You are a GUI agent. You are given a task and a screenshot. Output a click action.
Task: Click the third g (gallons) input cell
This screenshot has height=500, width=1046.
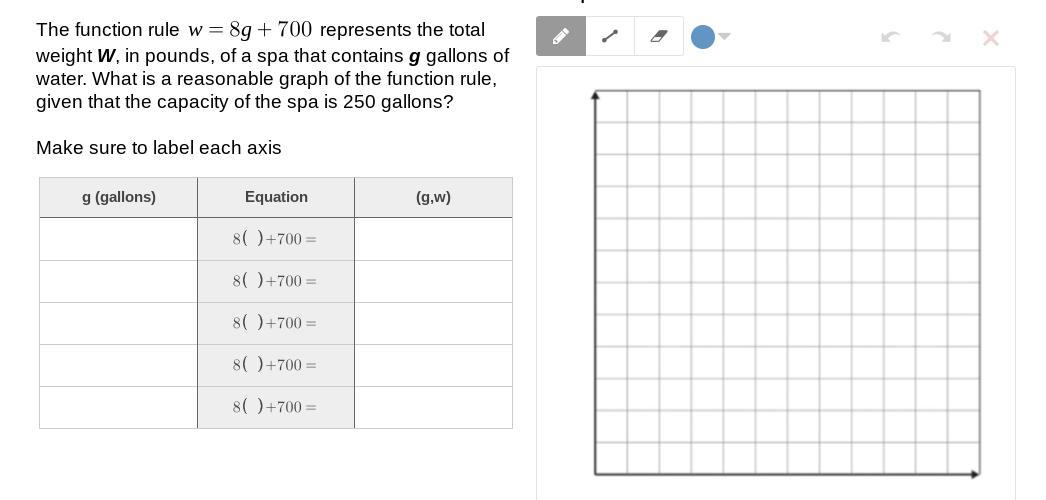click(x=118, y=323)
